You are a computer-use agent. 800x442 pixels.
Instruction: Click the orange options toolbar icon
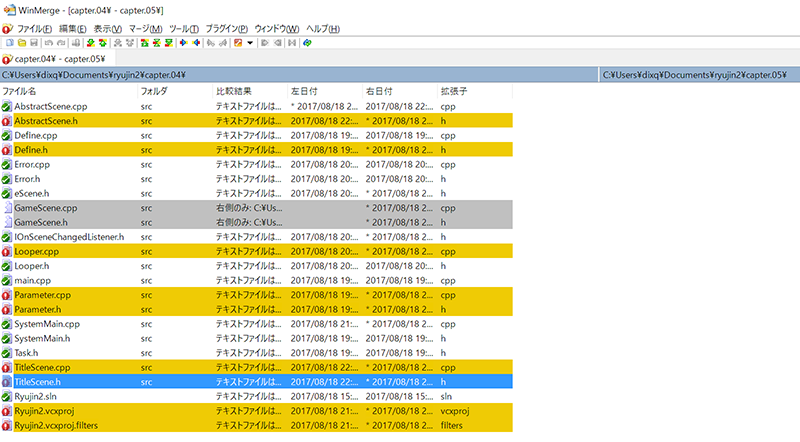238,43
